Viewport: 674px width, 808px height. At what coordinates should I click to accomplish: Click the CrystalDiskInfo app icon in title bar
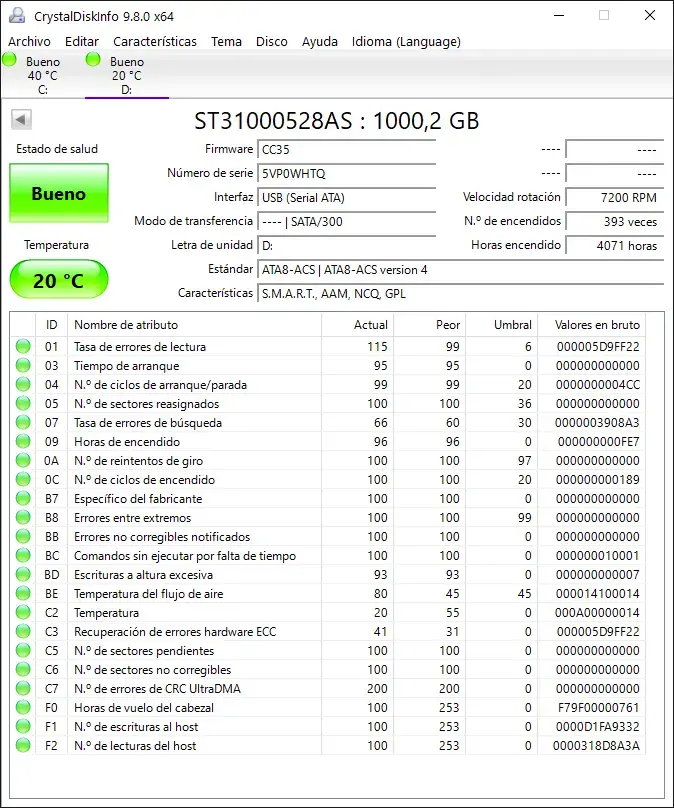point(16,15)
